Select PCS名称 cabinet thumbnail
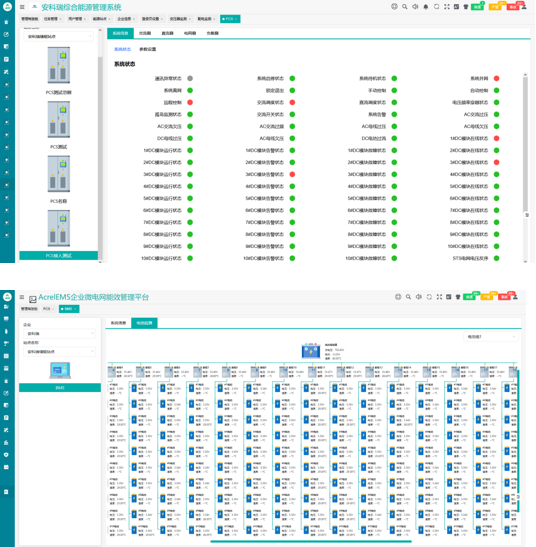Viewport: 536px width, 547px height. pyautogui.click(x=59, y=174)
